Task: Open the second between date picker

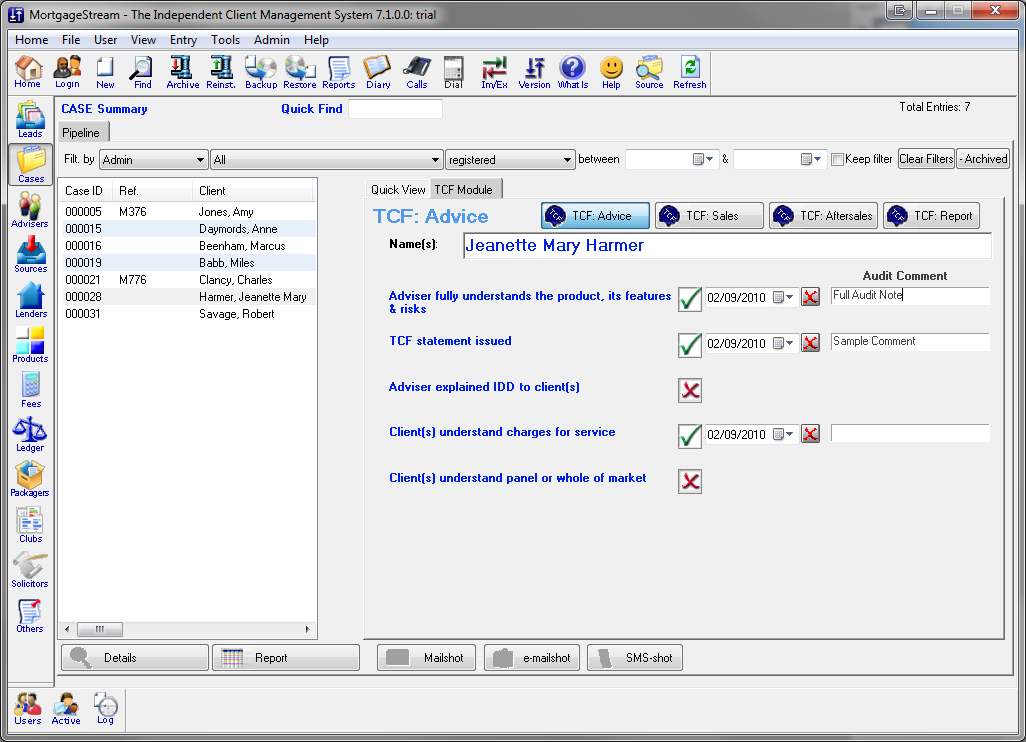Action: coord(811,159)
